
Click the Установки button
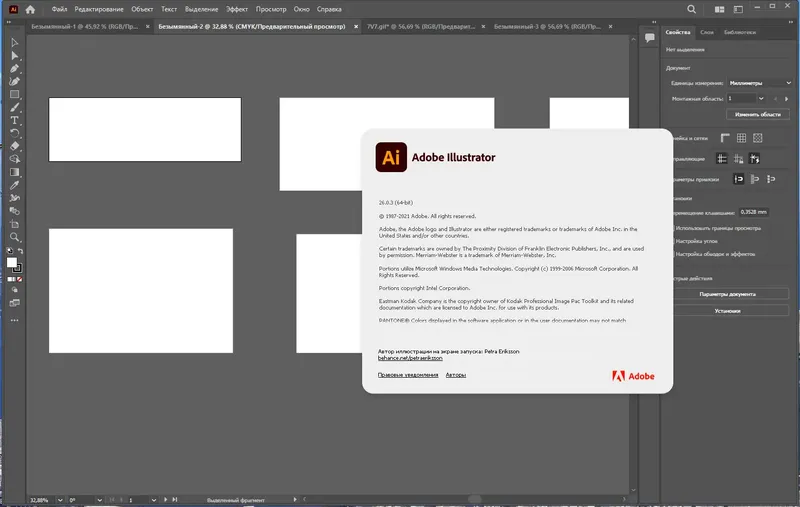pyautogui.click(x=728, y=311)
